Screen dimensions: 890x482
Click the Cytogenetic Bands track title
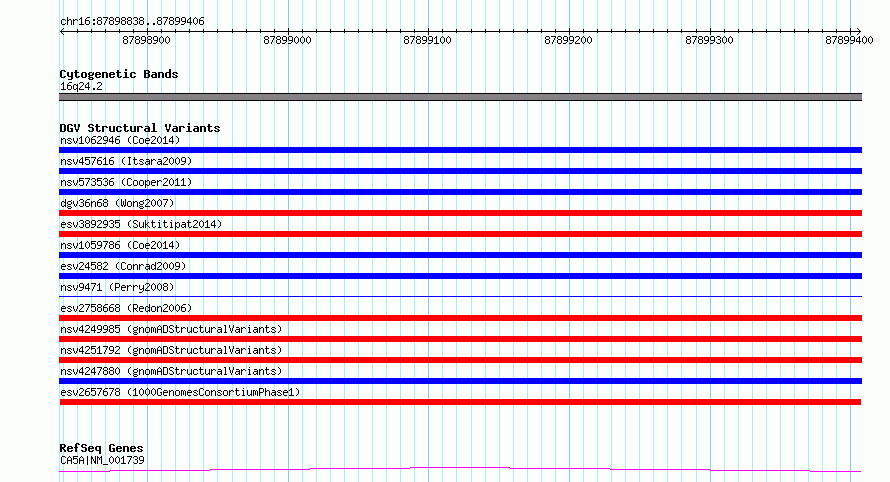click(119, 74)
